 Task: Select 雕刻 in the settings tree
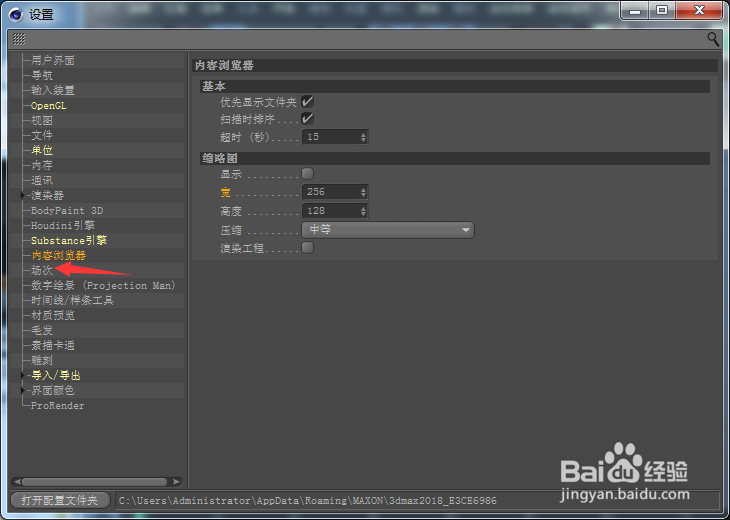pos(42,360)
